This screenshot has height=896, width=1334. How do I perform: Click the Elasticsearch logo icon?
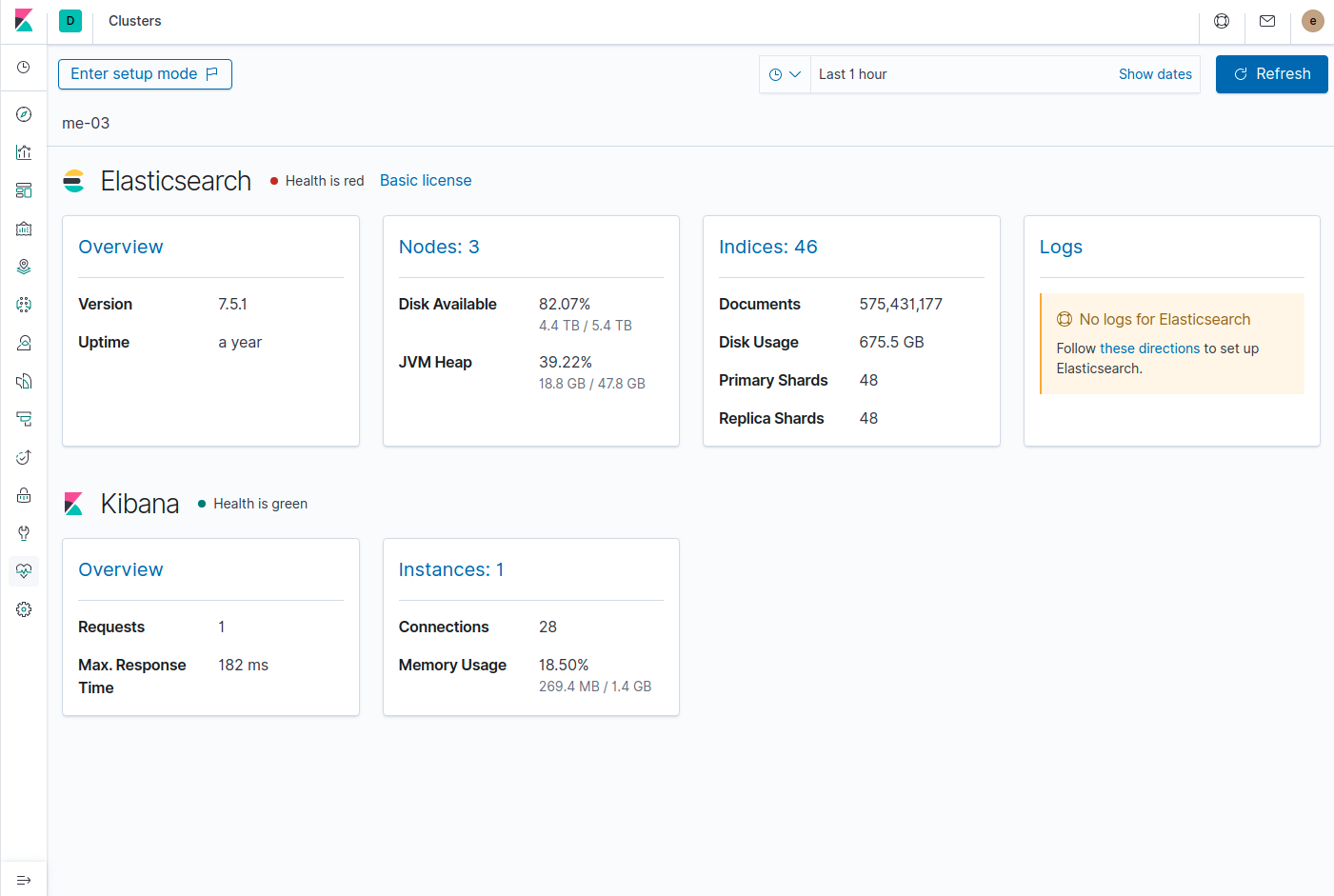point(73,181)
